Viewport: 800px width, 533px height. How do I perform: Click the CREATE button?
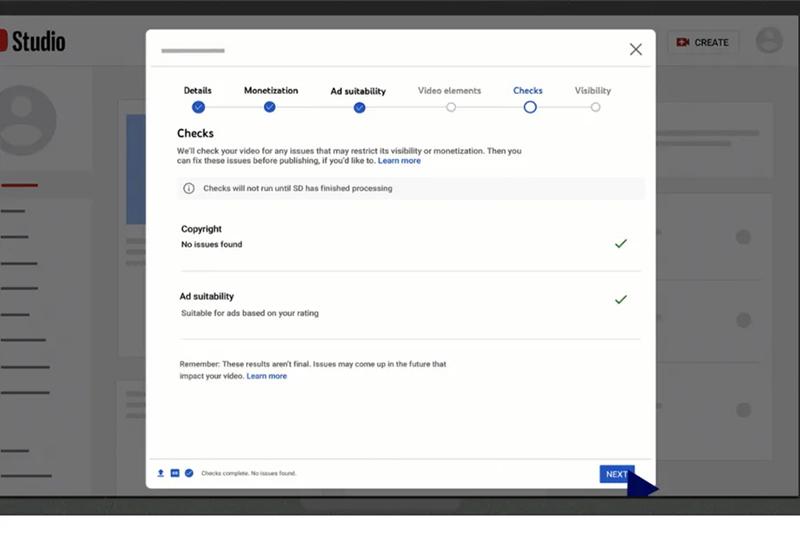tap(703, 42)
